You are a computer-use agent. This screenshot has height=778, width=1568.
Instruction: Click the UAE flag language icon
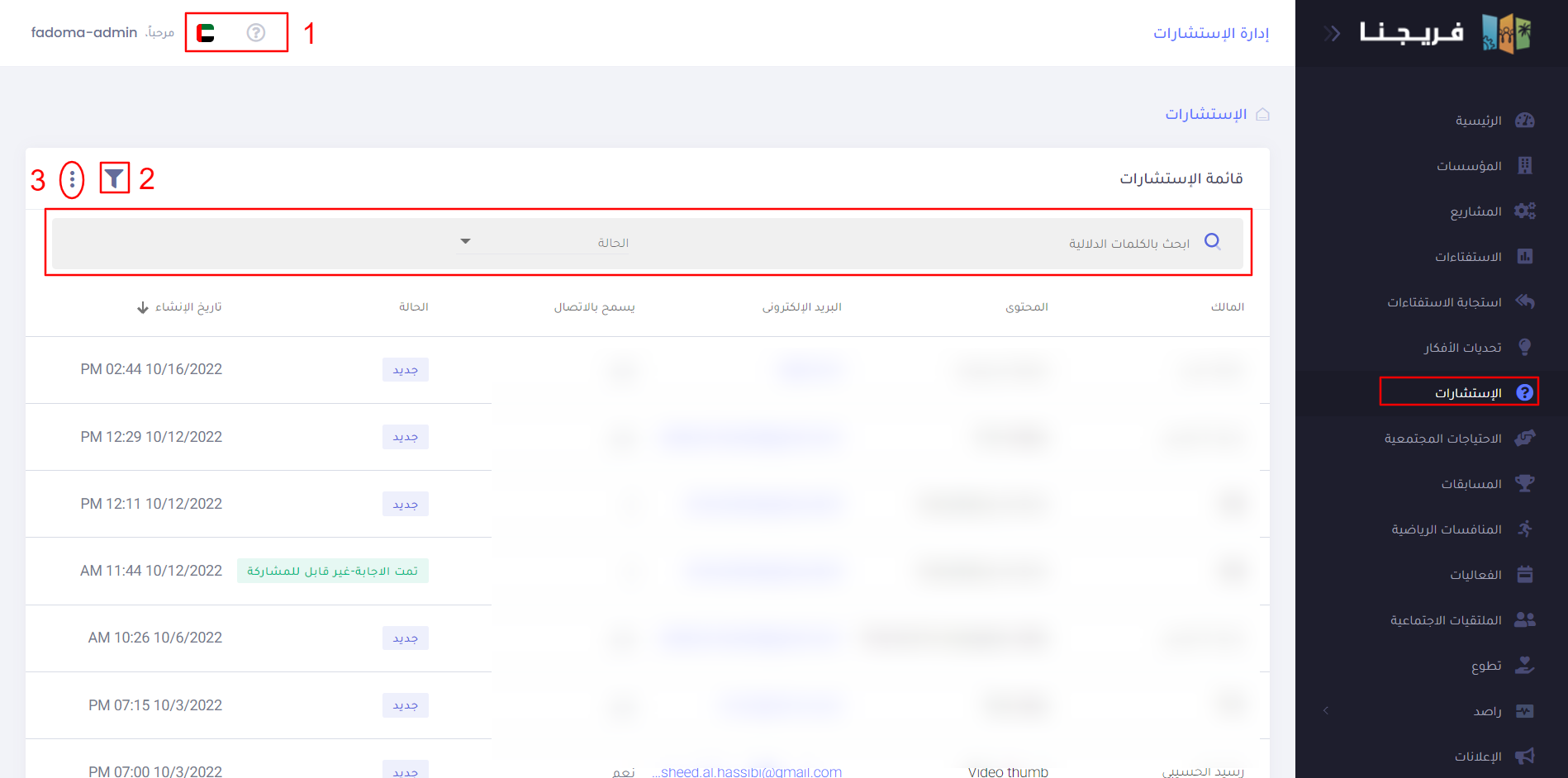pos(206,33)
